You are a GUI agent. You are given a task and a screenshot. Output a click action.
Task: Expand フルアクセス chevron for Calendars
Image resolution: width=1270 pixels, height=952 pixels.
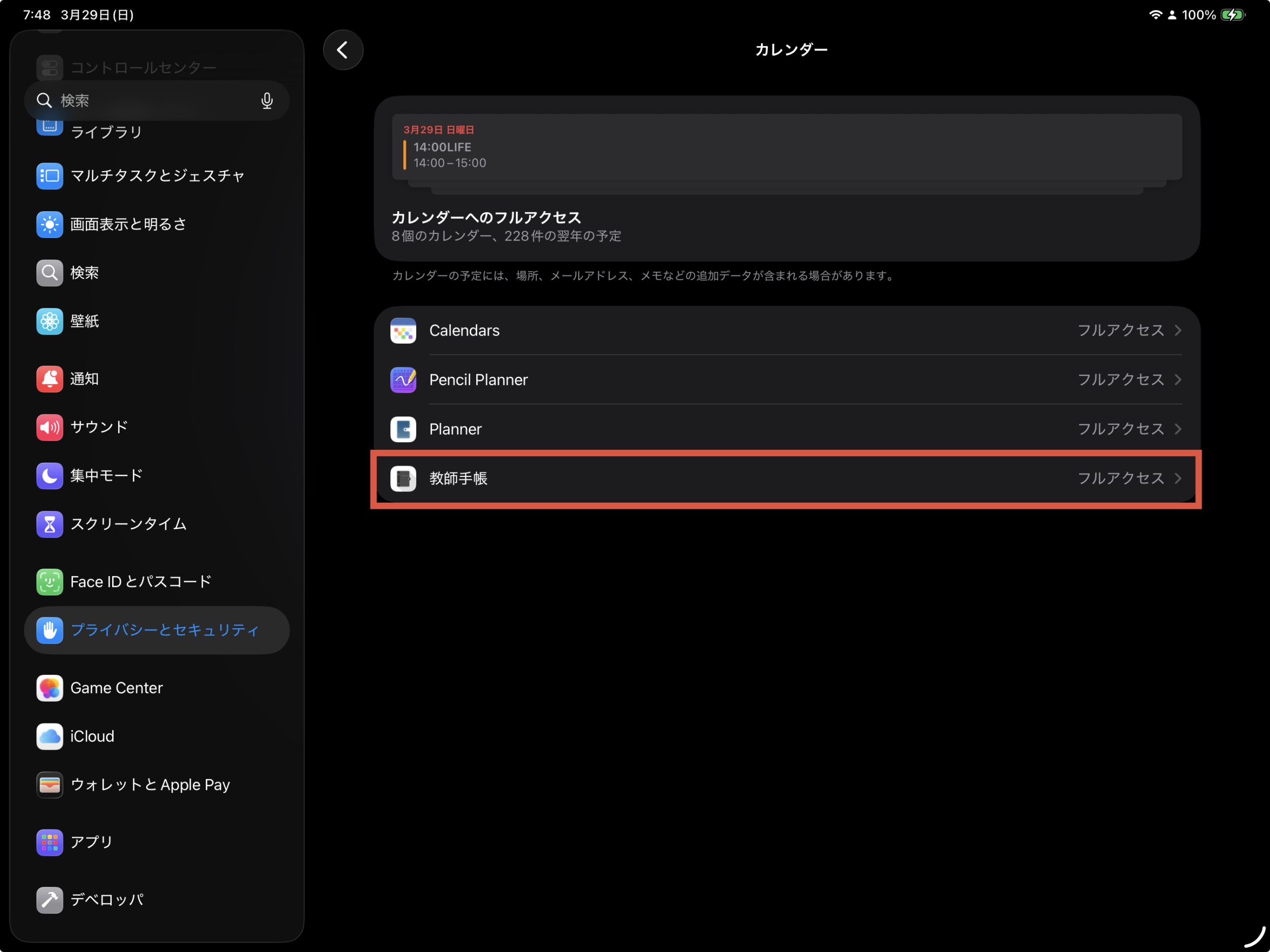(x=1178, y=331)
